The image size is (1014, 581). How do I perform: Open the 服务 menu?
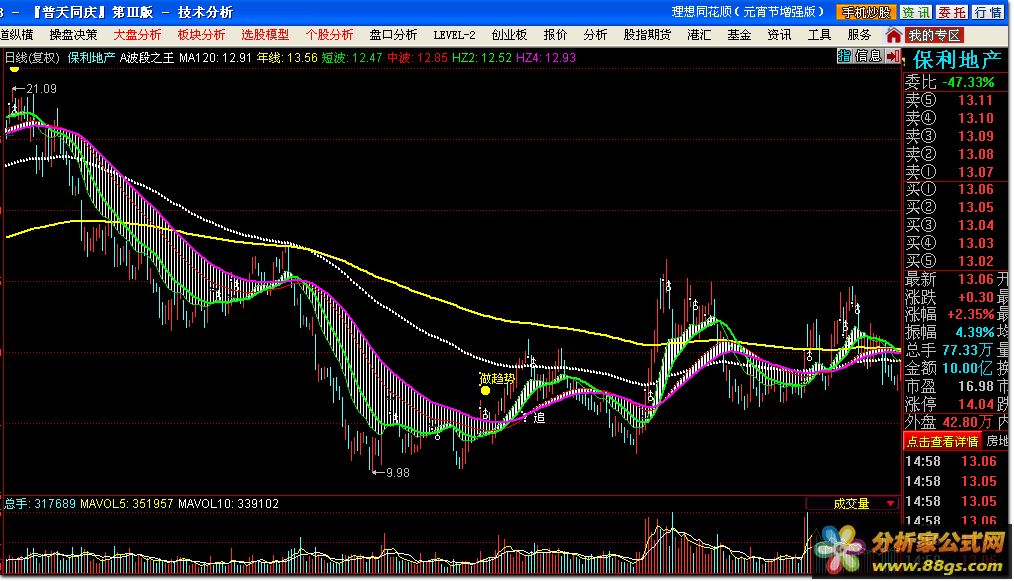pos(859,35)
